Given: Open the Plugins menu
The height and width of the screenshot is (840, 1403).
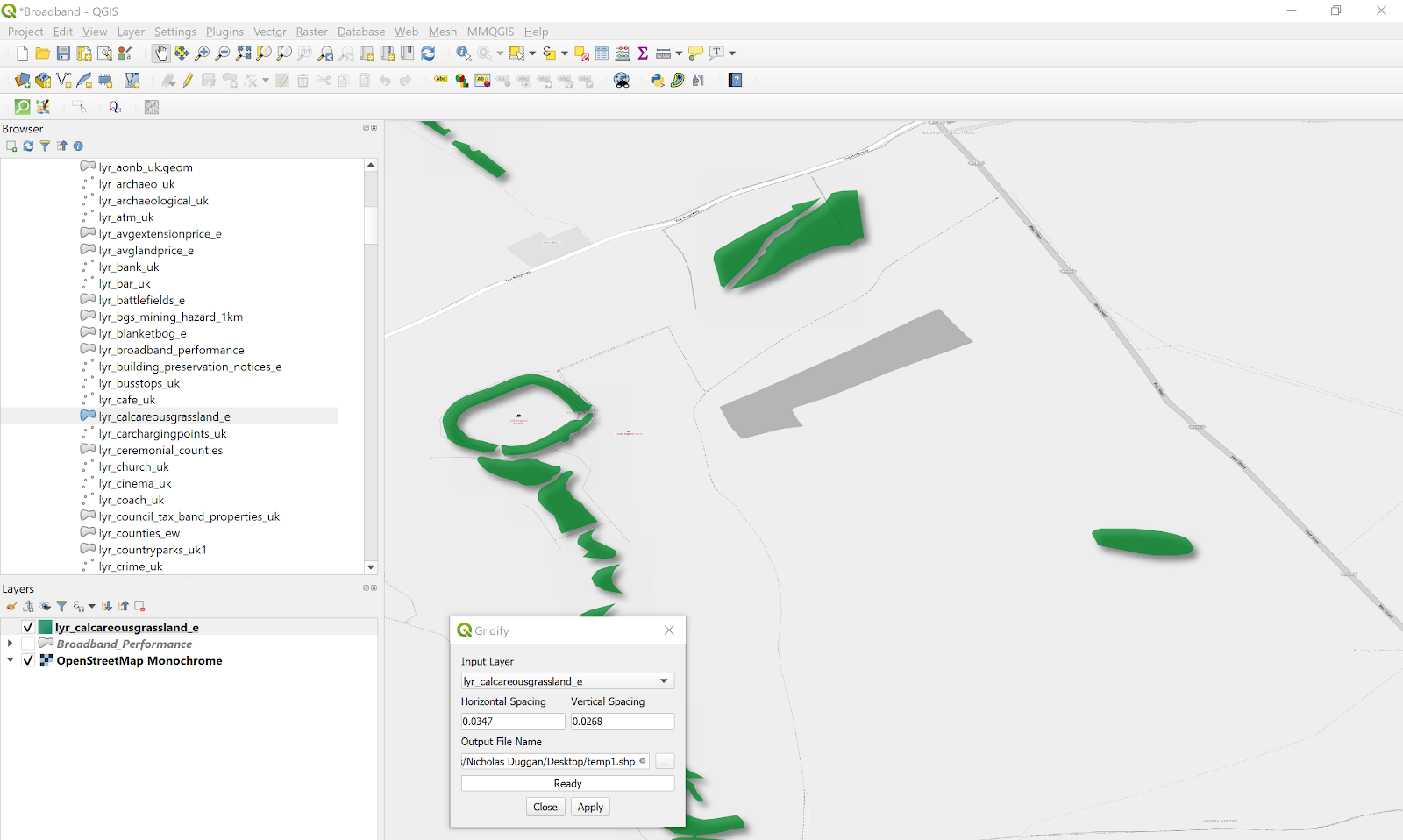Looking at the screenshot, I should [224, 32].
